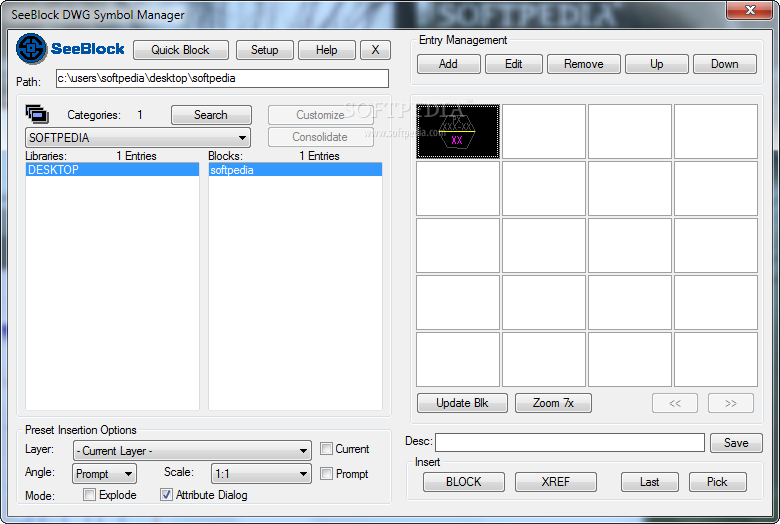
Task: Enable the Prompt scale checkbox
Action: point(326,474)
